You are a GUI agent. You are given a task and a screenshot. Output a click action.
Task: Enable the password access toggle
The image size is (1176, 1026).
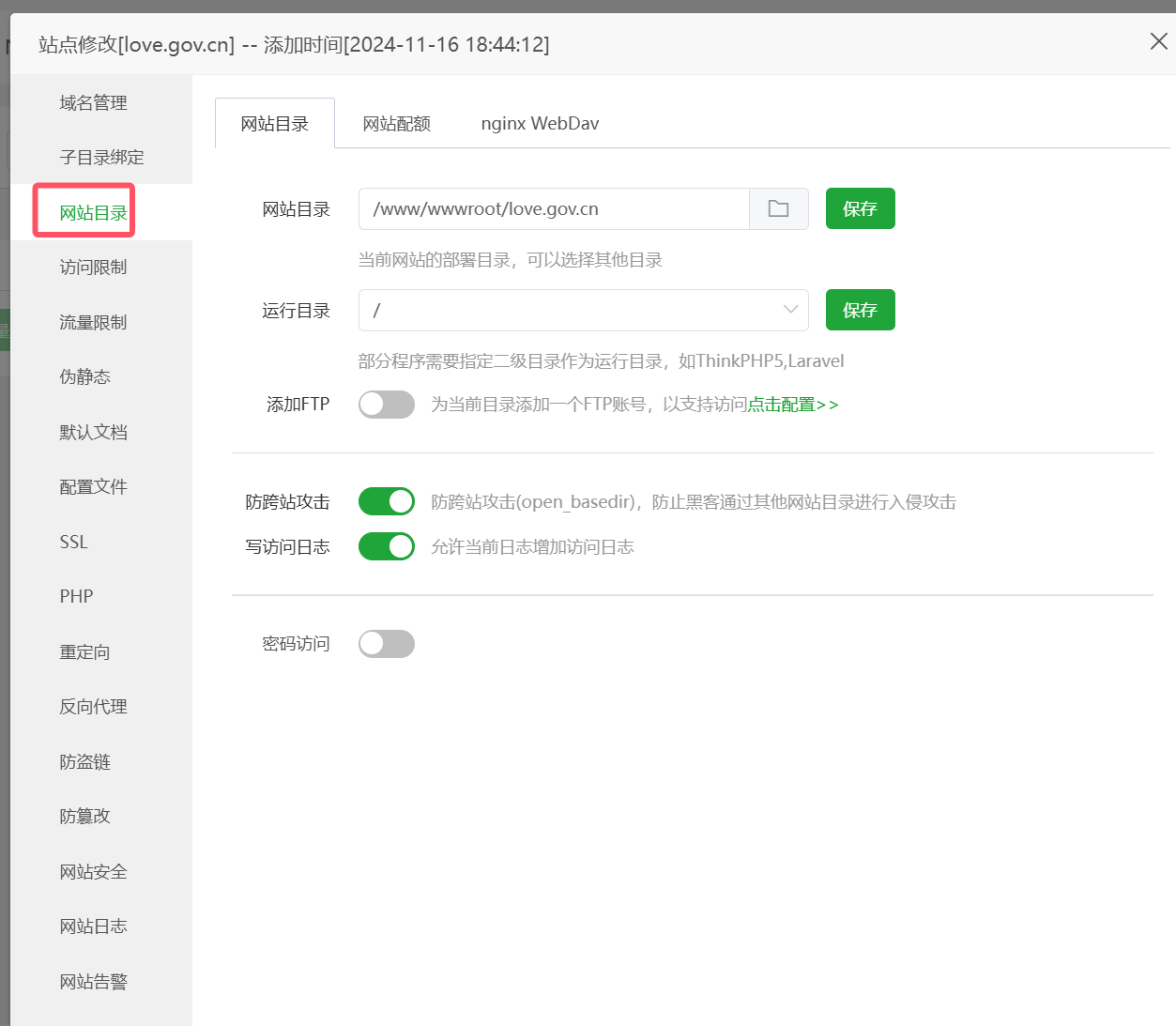386,644
